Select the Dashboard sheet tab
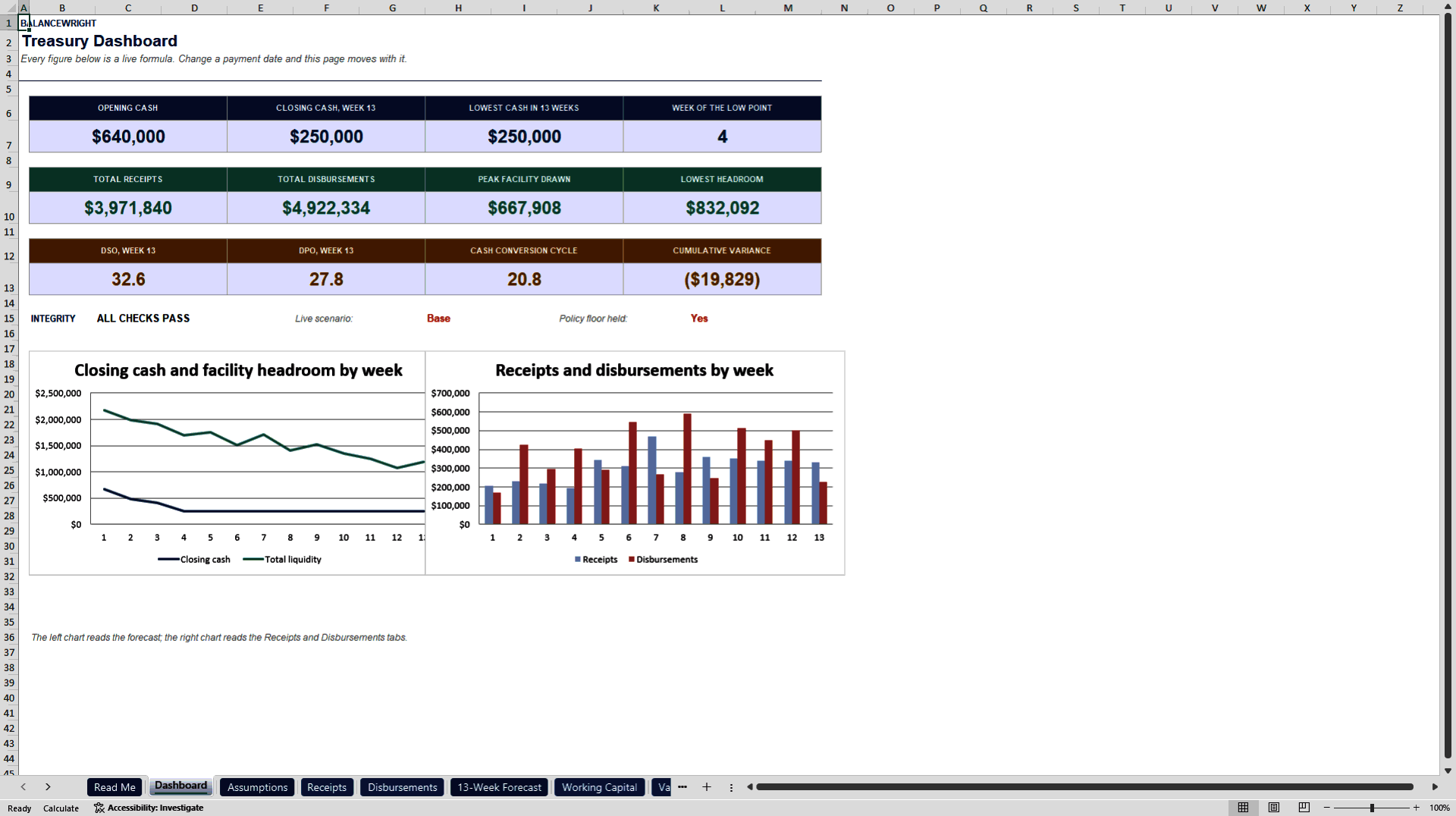 coord(180,786)
